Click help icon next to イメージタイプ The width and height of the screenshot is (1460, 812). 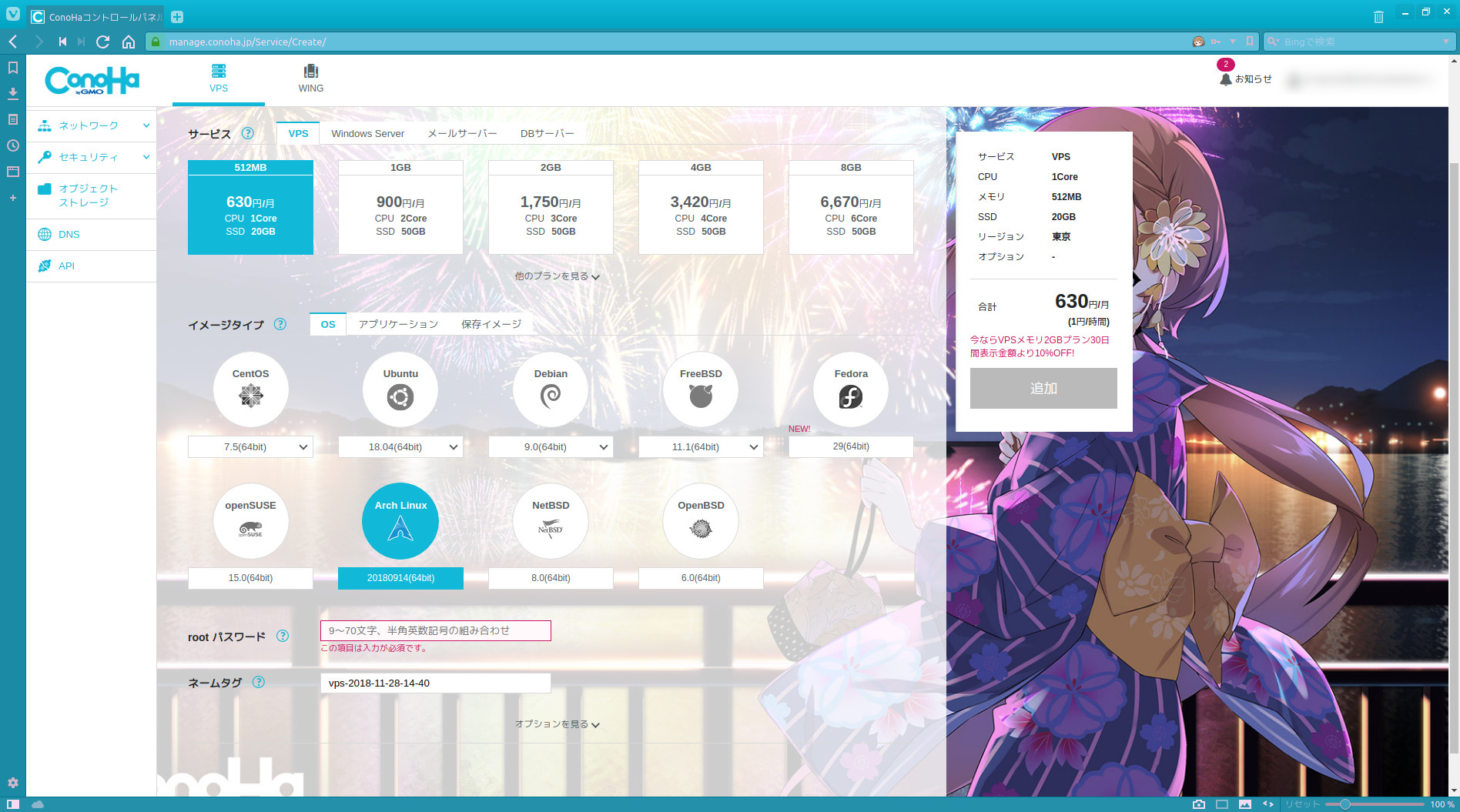(x=280, y=324)
